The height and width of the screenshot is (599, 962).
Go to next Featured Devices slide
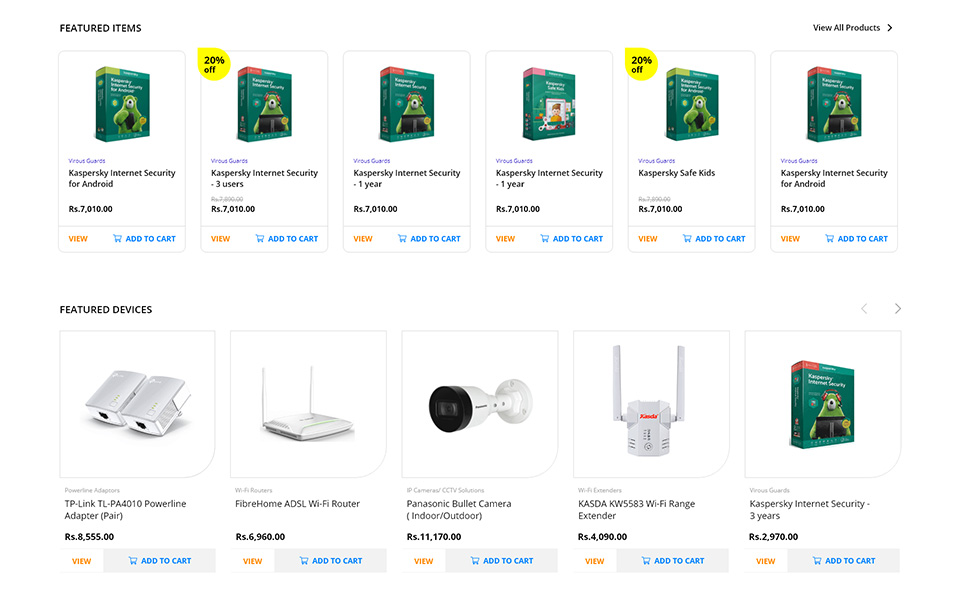[x=898, y=309]
